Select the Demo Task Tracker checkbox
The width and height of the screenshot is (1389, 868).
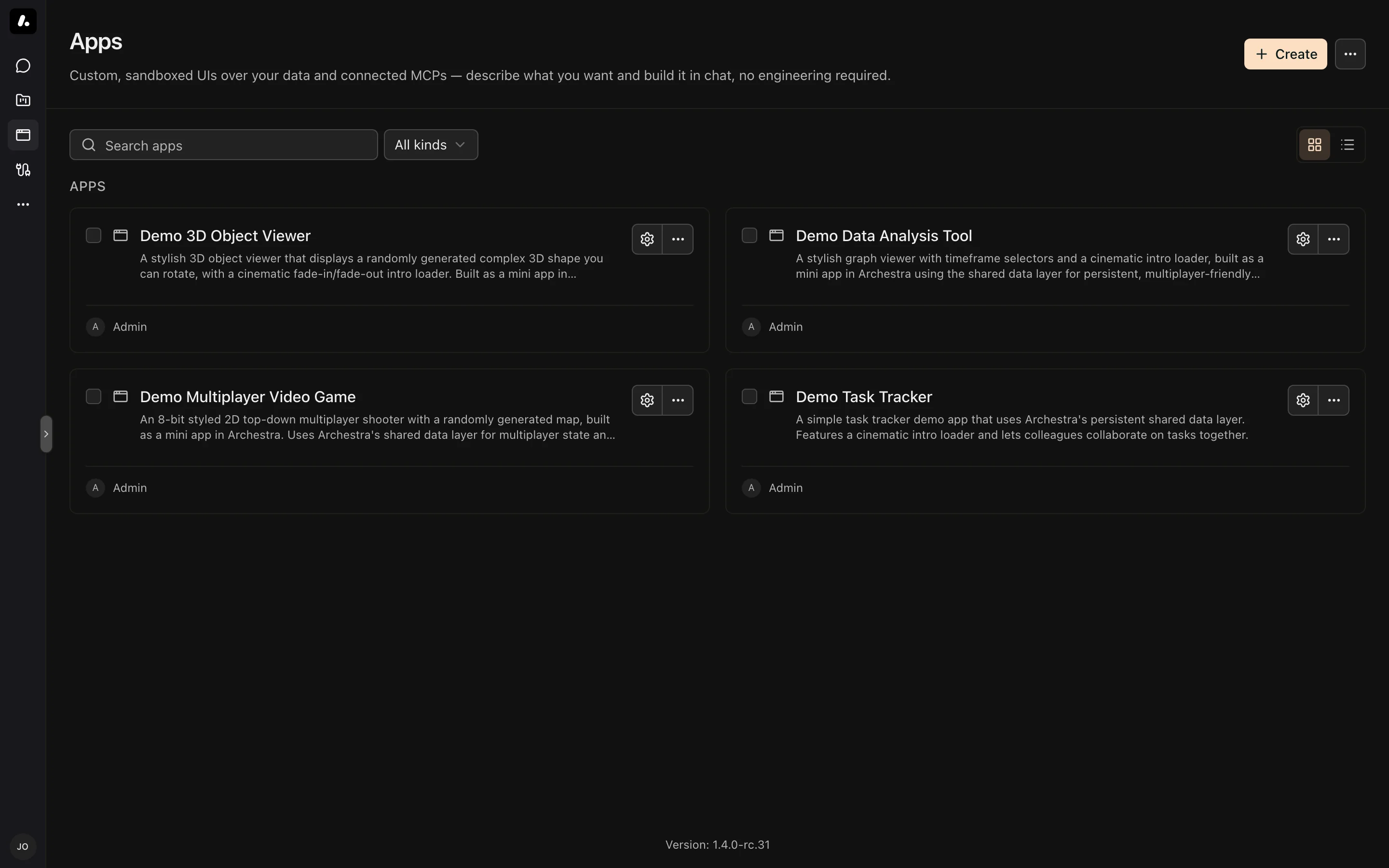coord(749,397)
